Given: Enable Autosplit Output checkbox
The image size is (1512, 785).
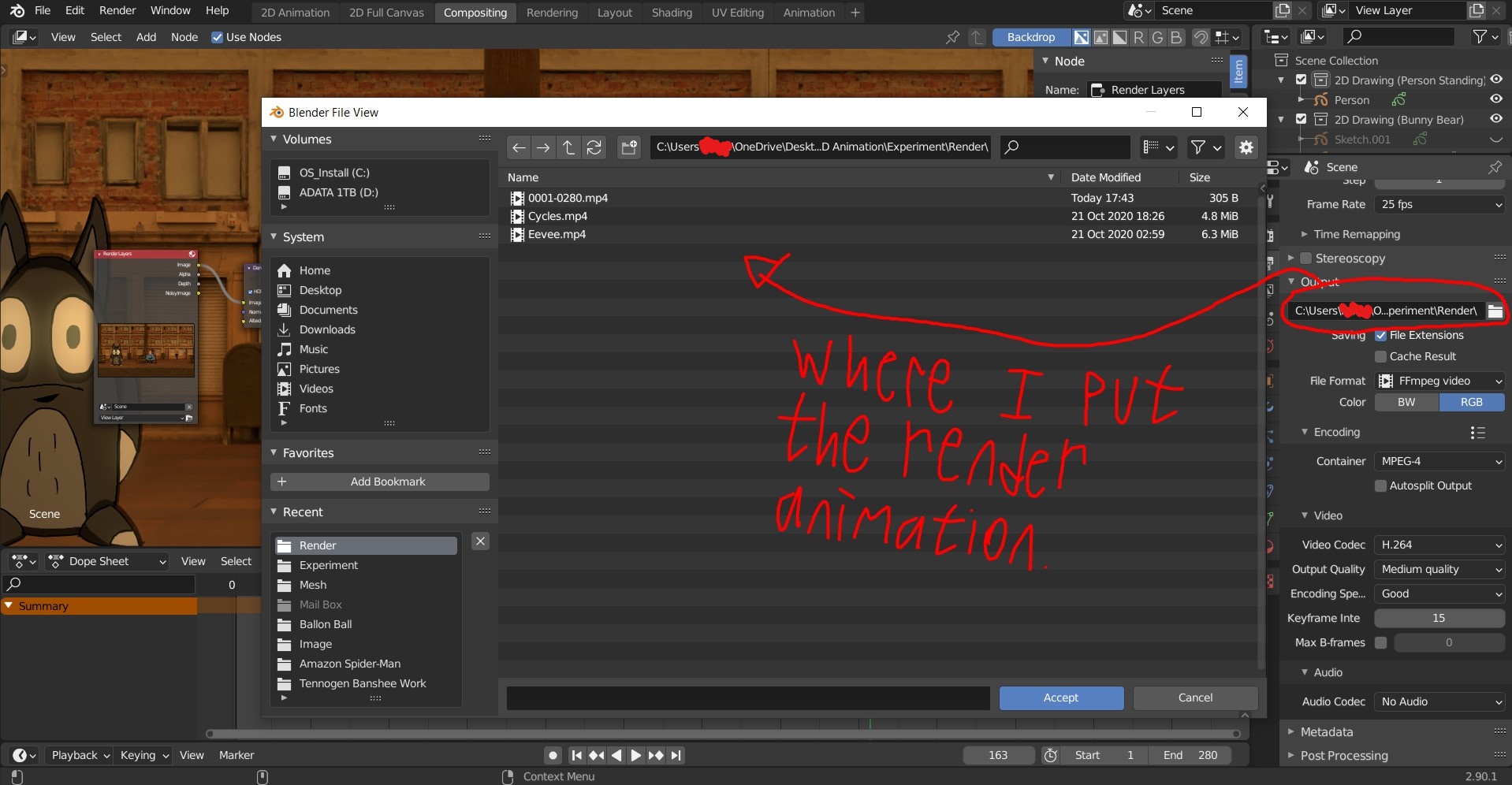Looking at the screenshot, I should tap(1380, 486).
